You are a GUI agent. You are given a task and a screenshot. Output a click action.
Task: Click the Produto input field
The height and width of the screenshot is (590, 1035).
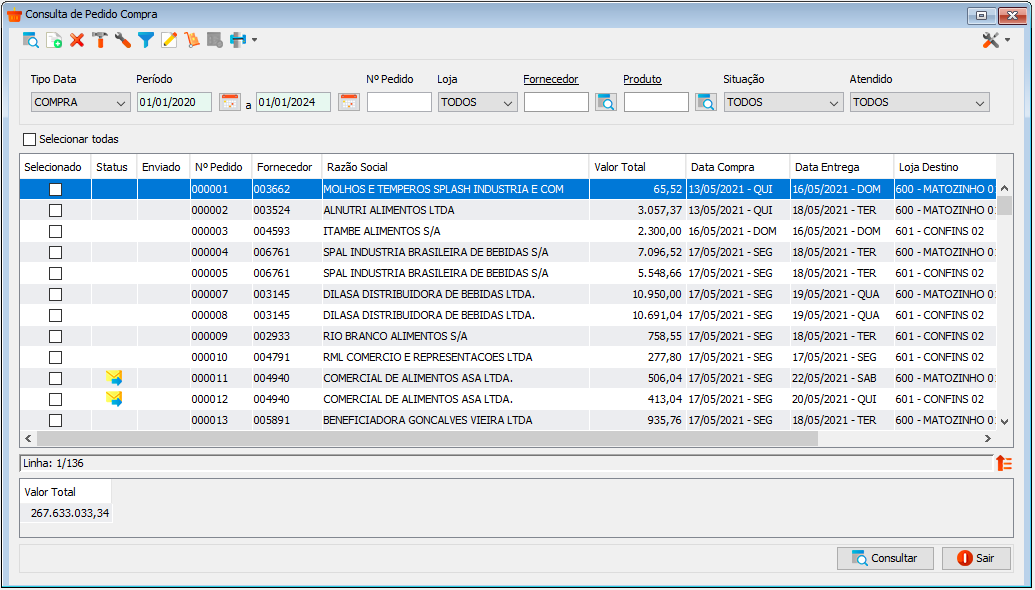(x=655, y=102)
